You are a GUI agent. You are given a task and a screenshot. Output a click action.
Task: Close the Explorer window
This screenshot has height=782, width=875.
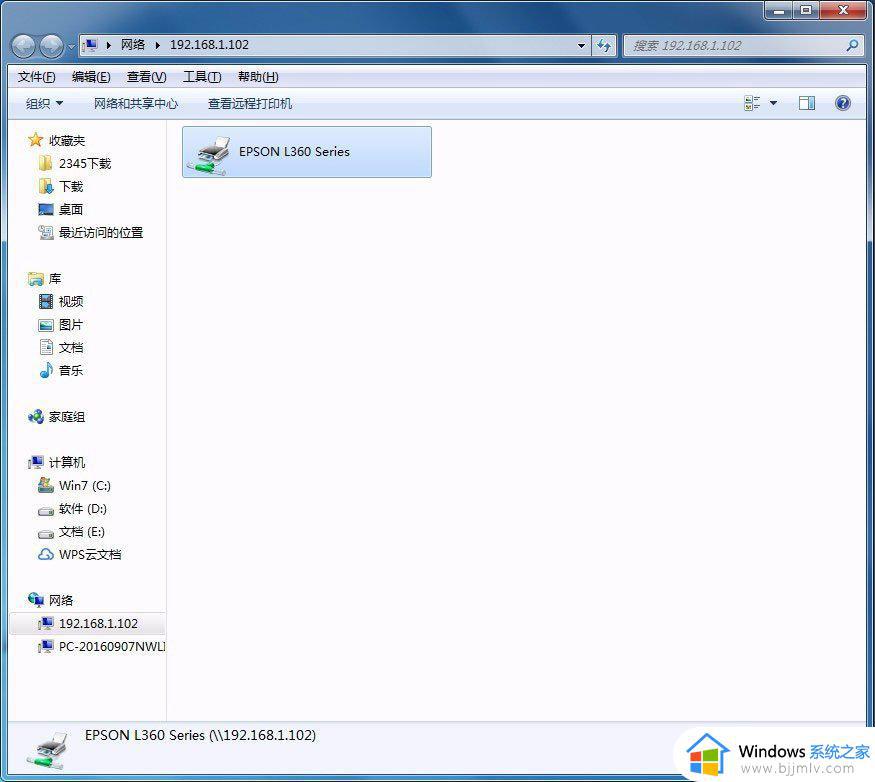[843, 9]
